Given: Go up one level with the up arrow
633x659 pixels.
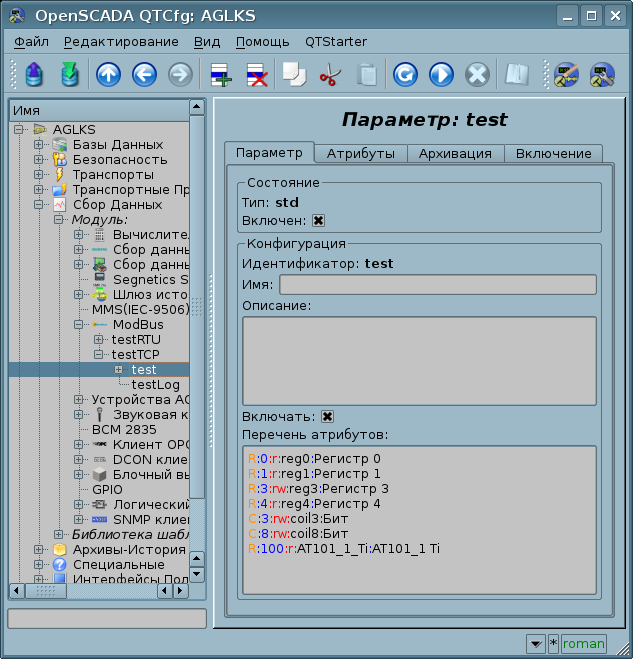Looking at the screenshot, I should tap(108, 75).
